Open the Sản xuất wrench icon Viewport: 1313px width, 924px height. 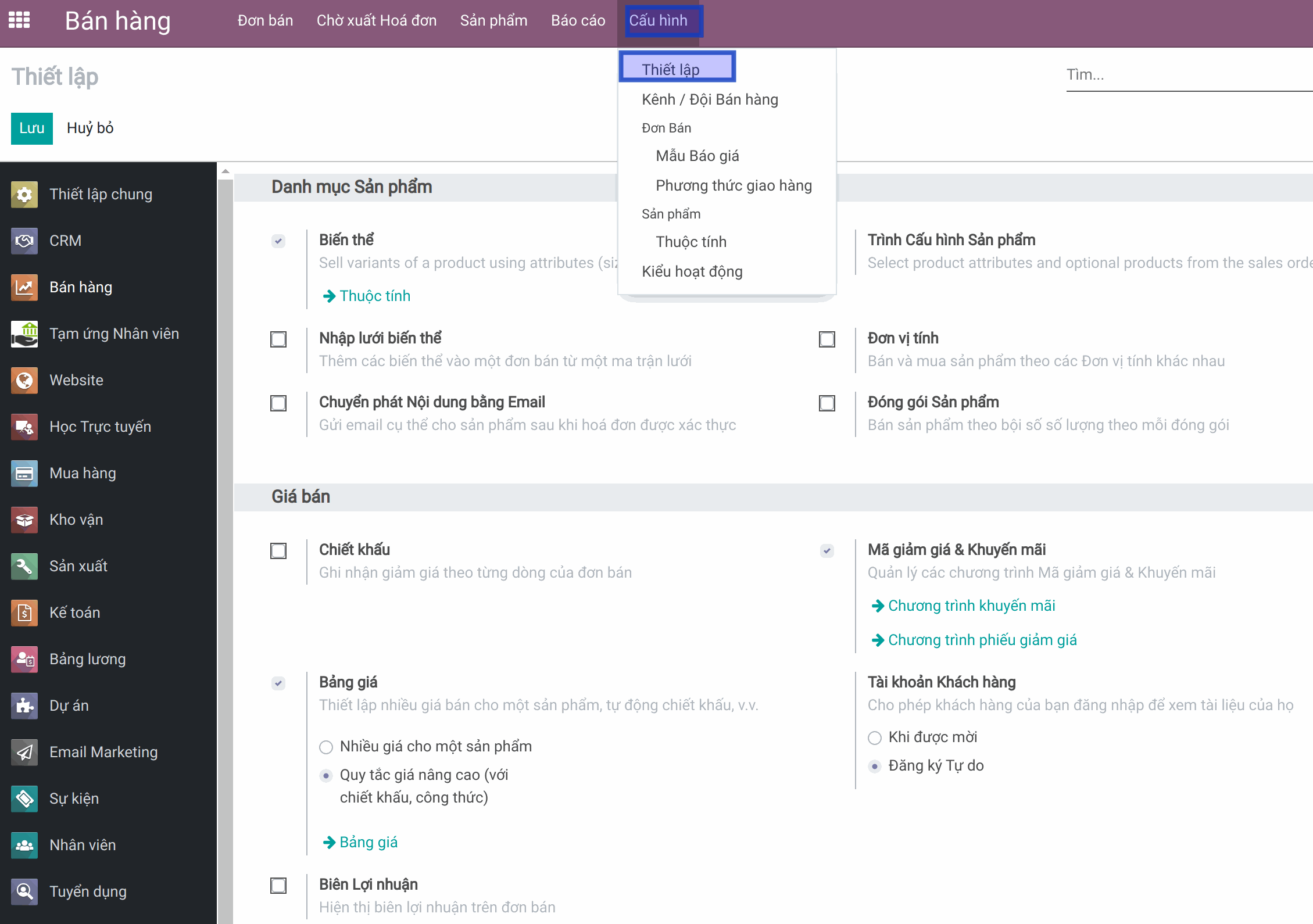[24, 566]
